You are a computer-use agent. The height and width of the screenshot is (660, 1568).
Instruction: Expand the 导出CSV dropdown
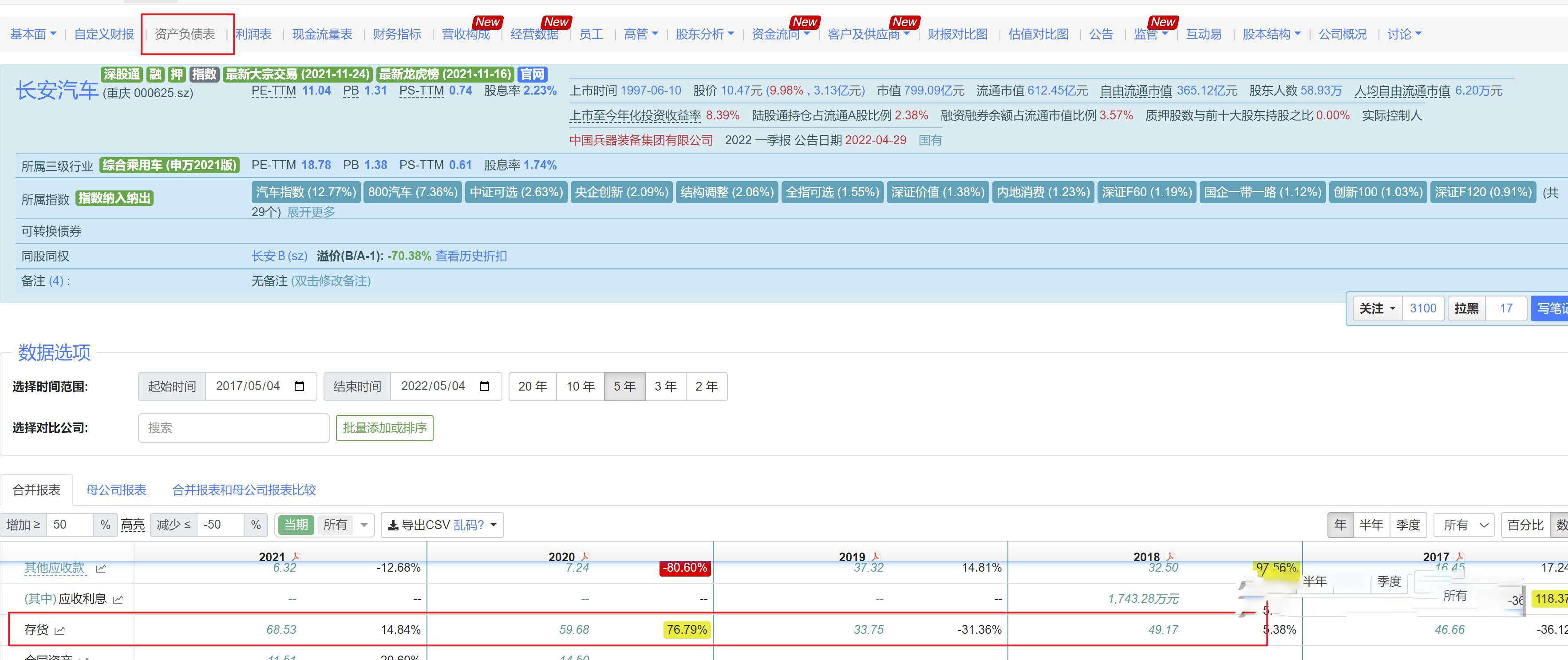[x=493, y=525]
